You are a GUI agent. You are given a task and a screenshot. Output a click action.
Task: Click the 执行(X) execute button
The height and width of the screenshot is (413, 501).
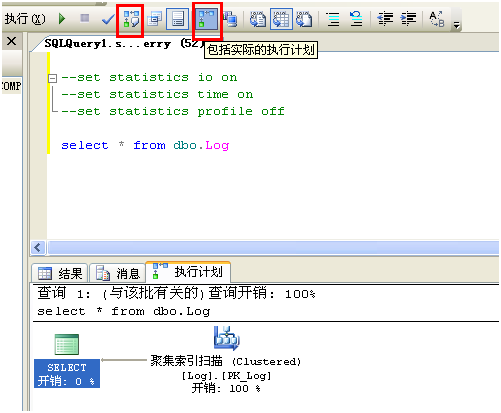(25, 19)
